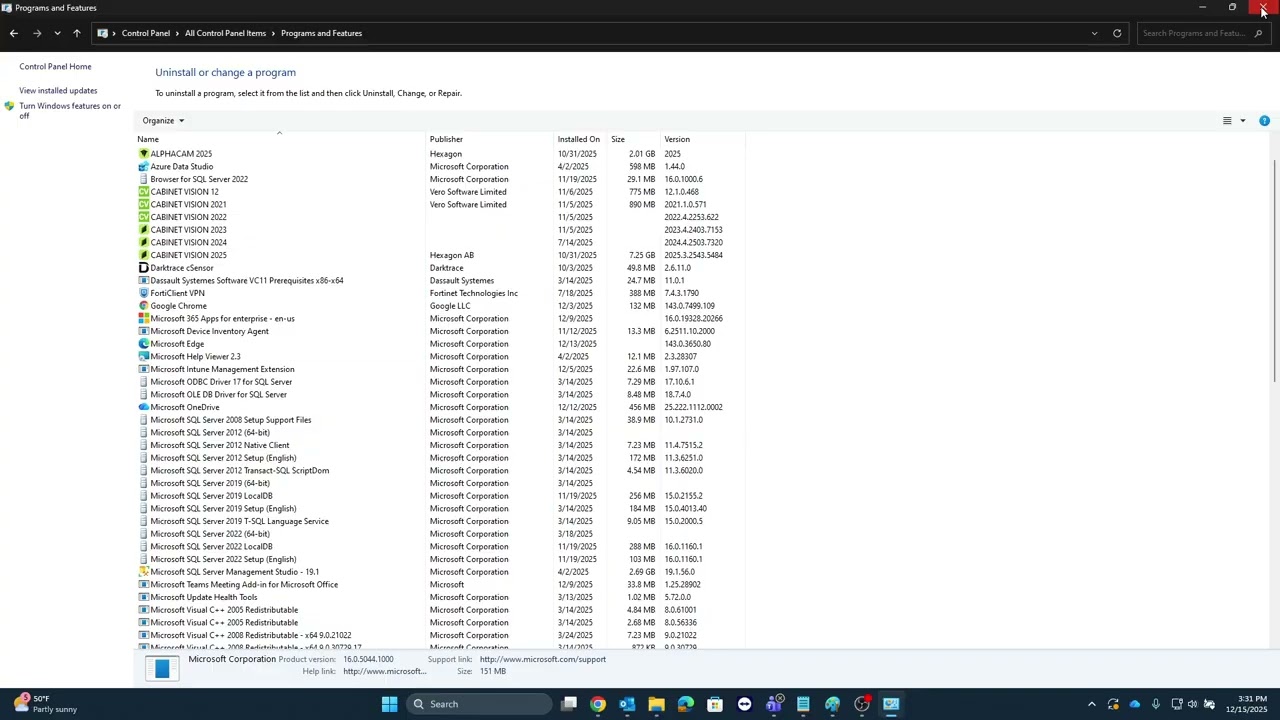Open Google Chrome from the taskbar
The height and width of the screenshot is (720, 1280).
coord(598,704)
